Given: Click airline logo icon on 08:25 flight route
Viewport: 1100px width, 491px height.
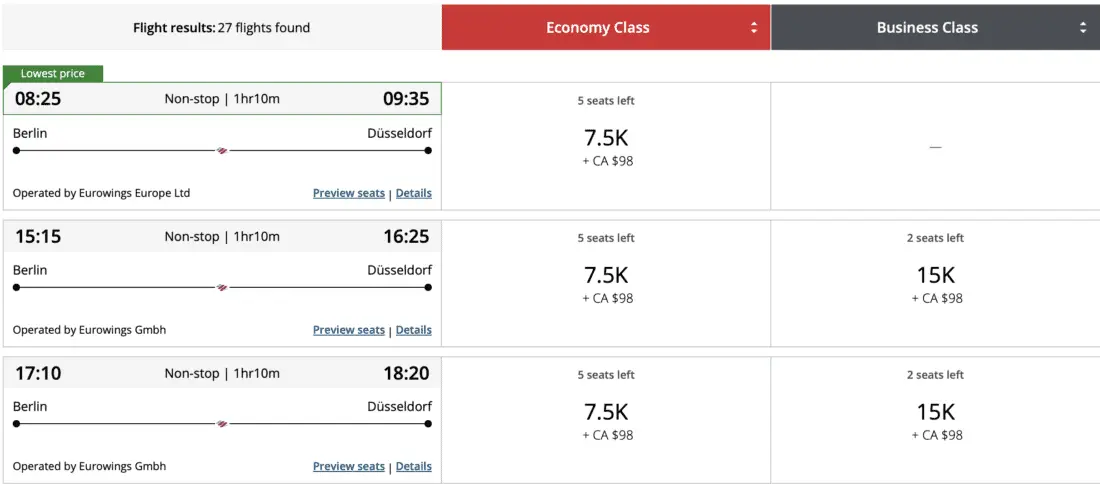Looking at the screenshot, I should point(222,151).
